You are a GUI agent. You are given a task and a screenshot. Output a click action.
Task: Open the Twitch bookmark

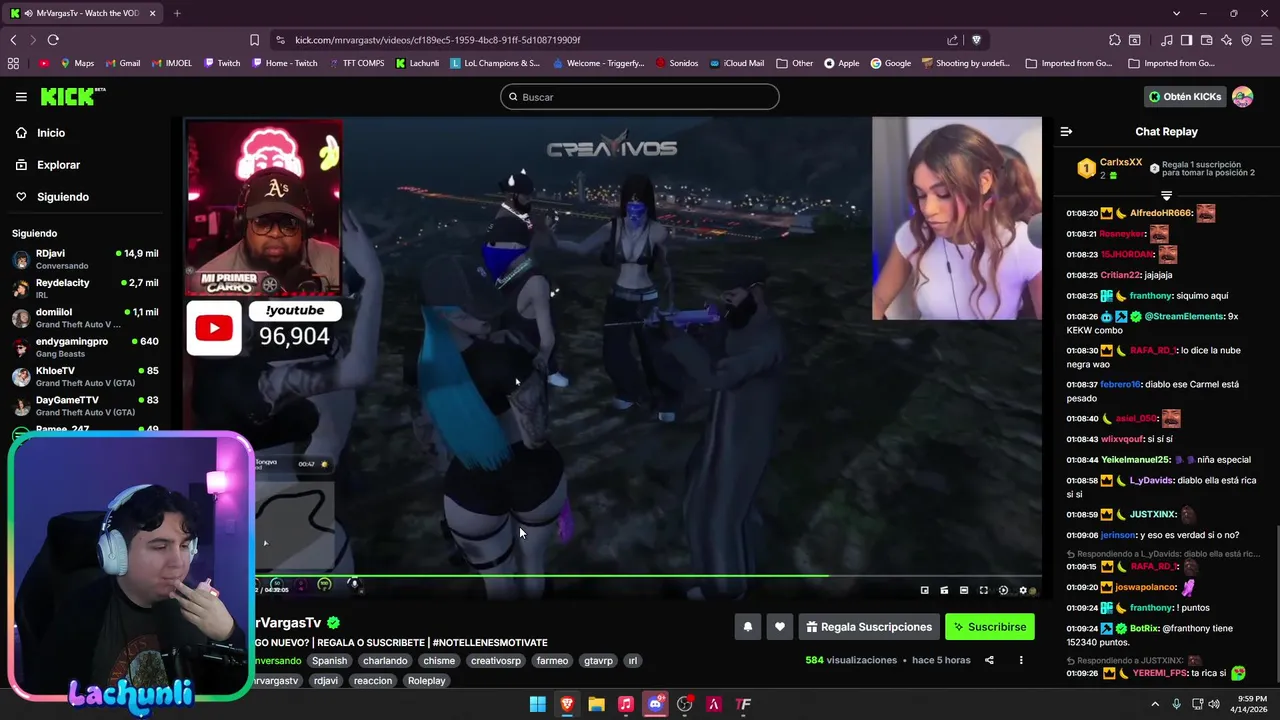pyautogui.click(x=222, y=63)
